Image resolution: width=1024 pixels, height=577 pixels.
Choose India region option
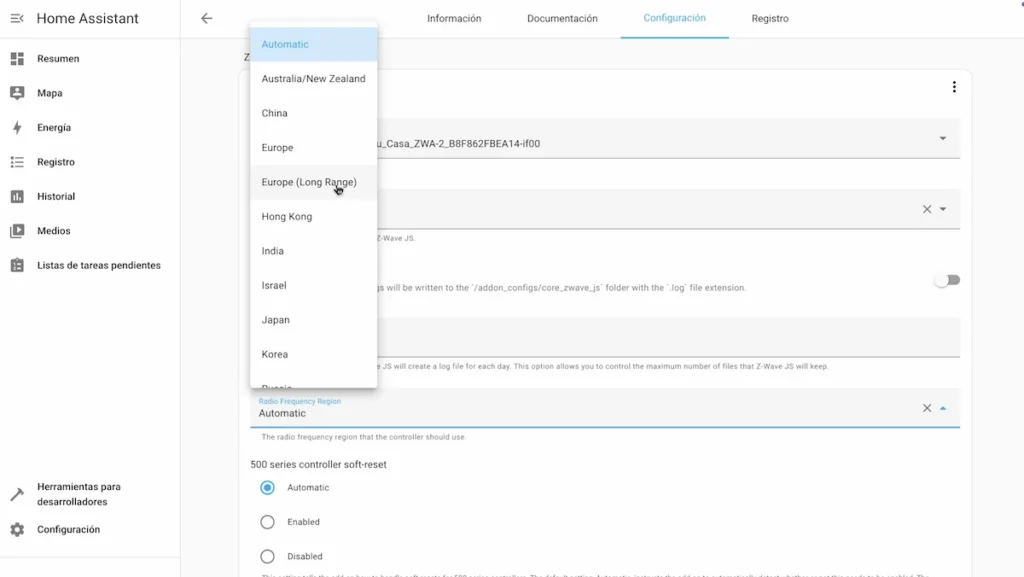pos(313,251)
